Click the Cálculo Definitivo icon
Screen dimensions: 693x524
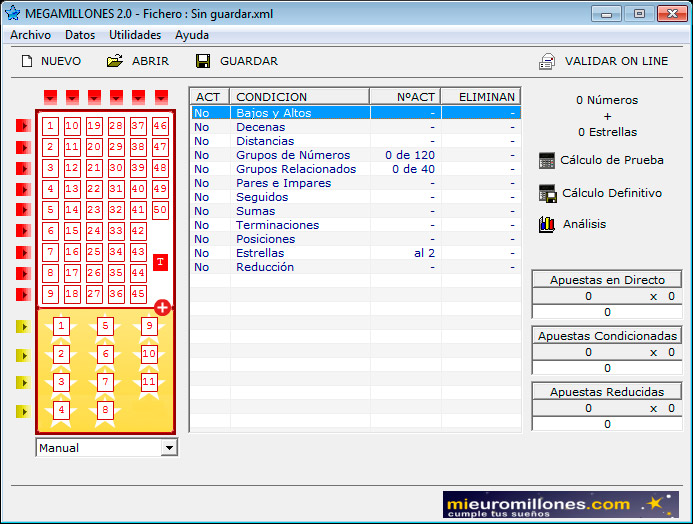(548, 194)
